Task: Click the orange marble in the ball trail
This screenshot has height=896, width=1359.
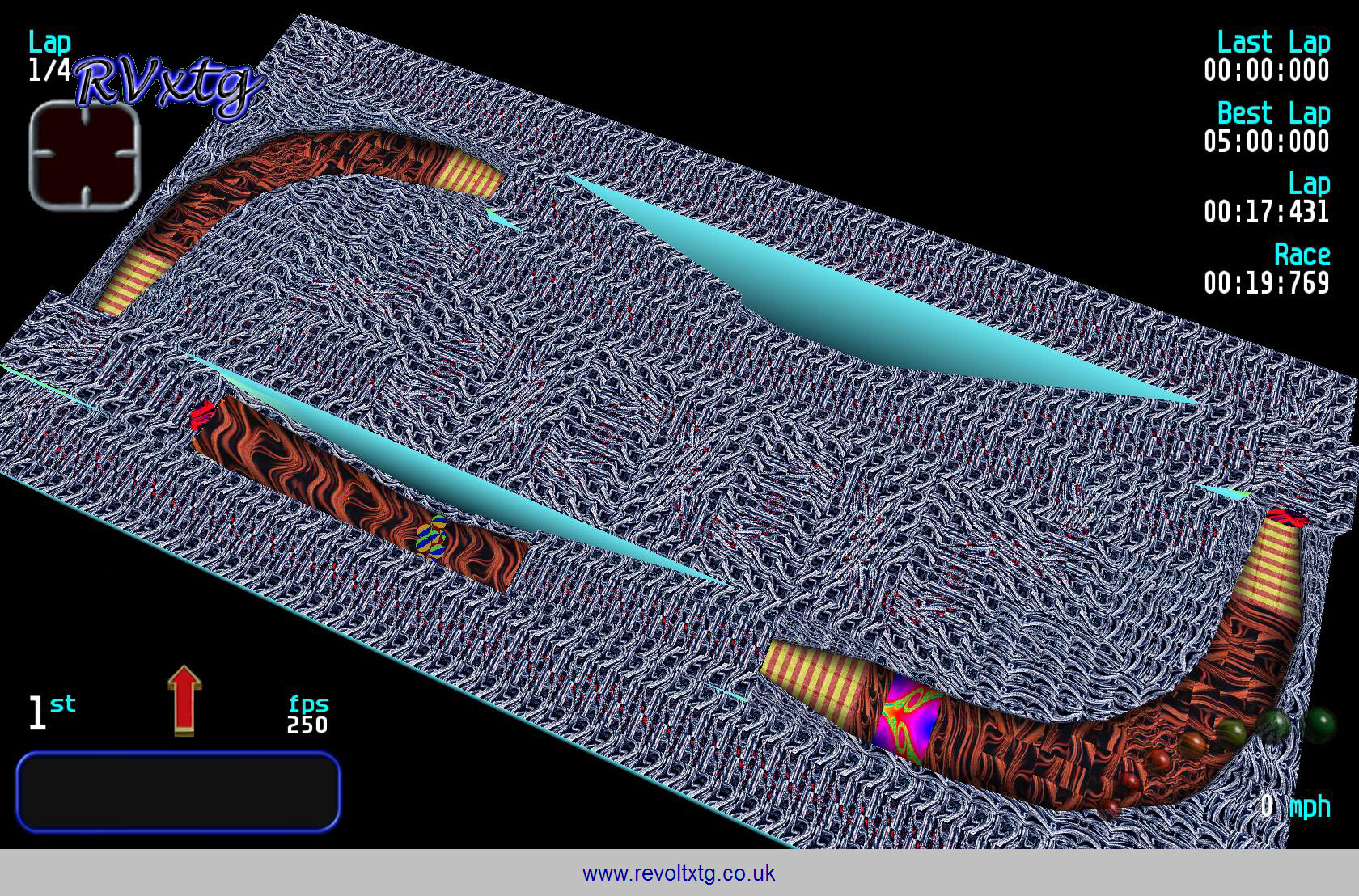Action: [1191, 742]
